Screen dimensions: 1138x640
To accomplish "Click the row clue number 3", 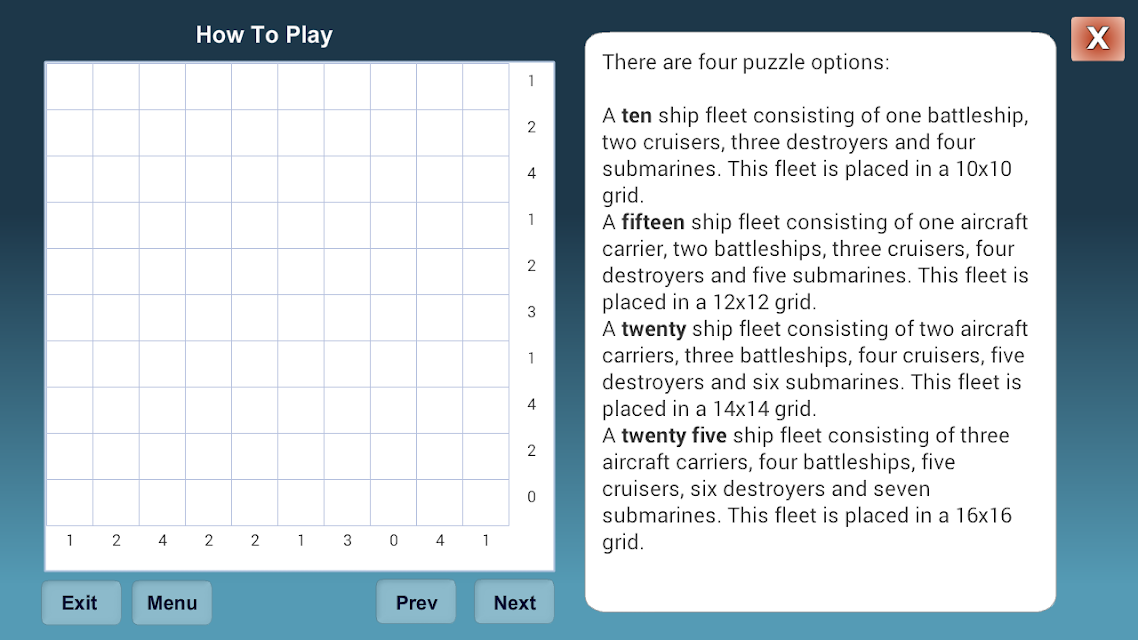I will pos(531,312).
